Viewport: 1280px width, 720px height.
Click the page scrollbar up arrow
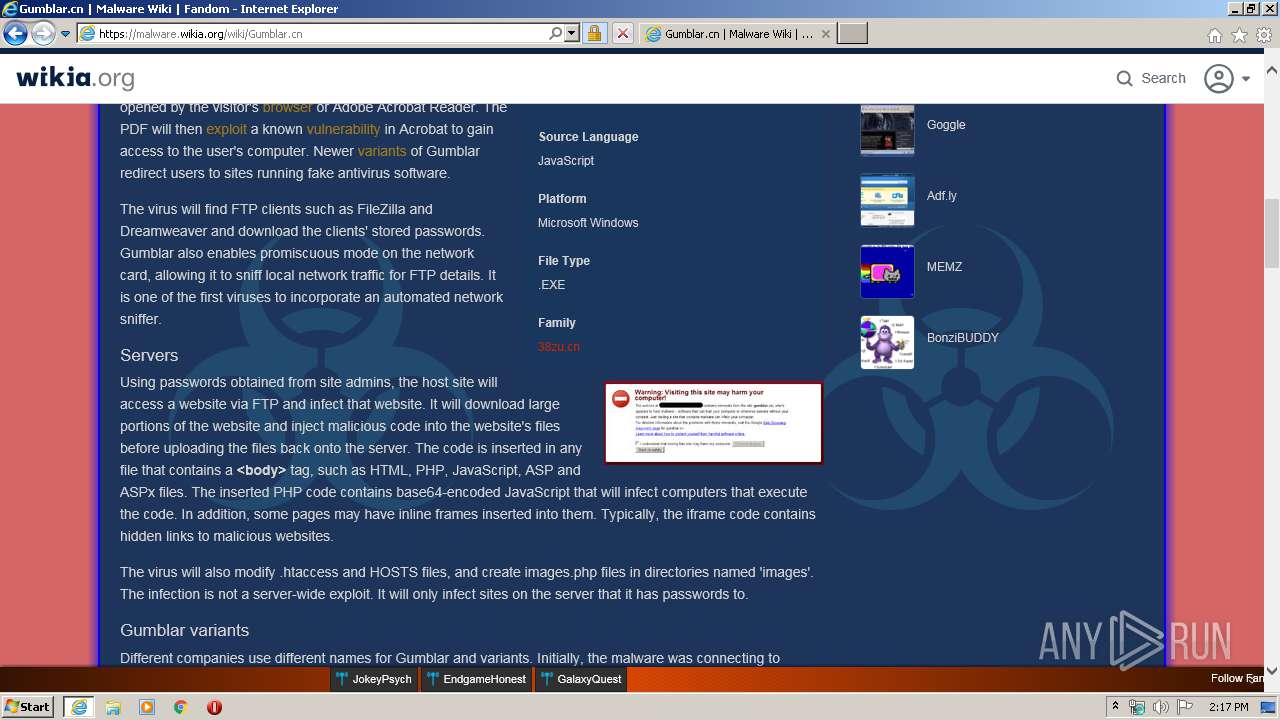click(1272, 71)
